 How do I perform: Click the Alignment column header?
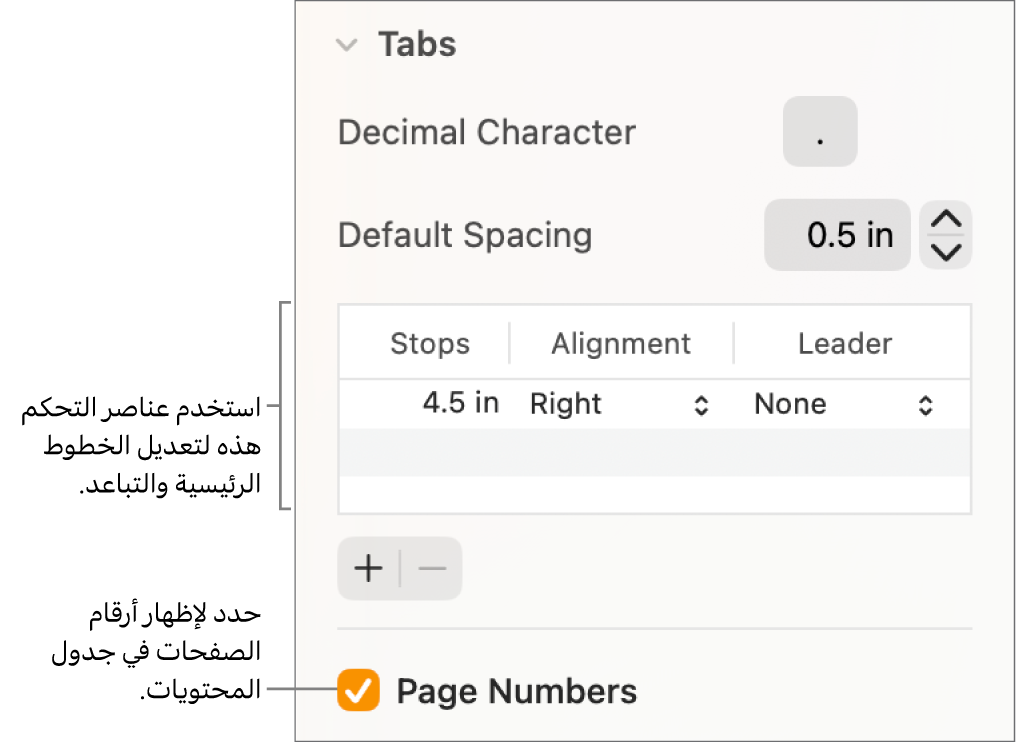tap(621, 344)
